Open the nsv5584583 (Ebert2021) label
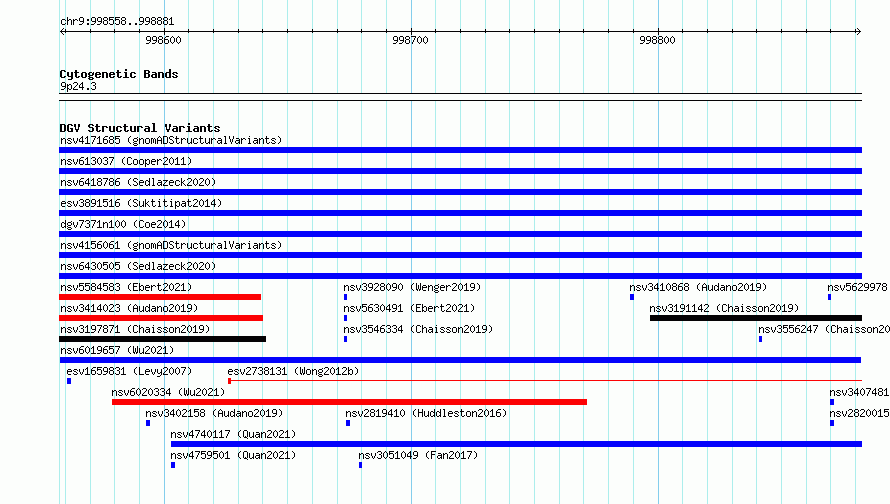Image resolution: width=890 pixels, height=504 pixels. (126, 287)
